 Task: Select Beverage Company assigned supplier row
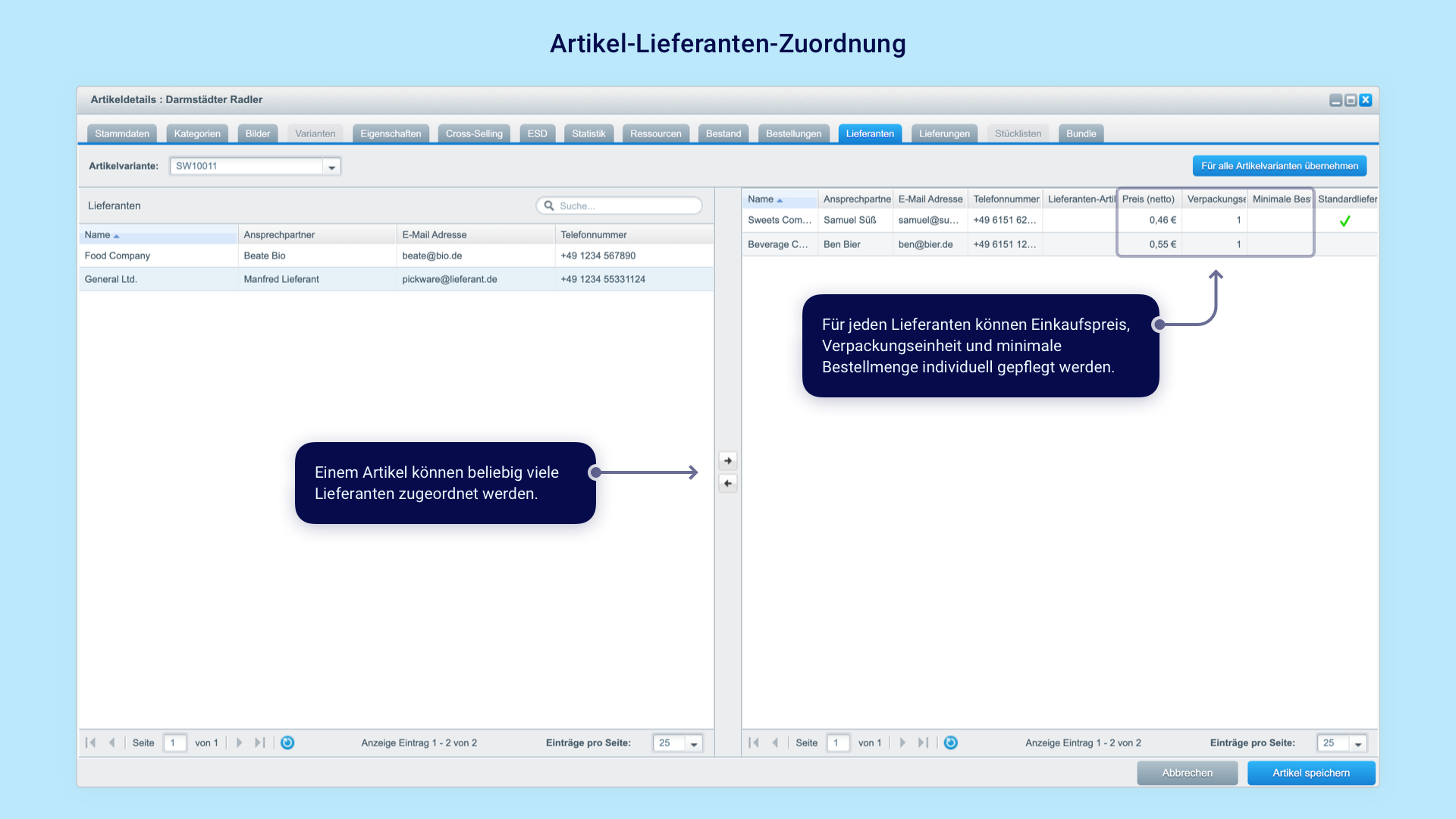coord(1059,244)
